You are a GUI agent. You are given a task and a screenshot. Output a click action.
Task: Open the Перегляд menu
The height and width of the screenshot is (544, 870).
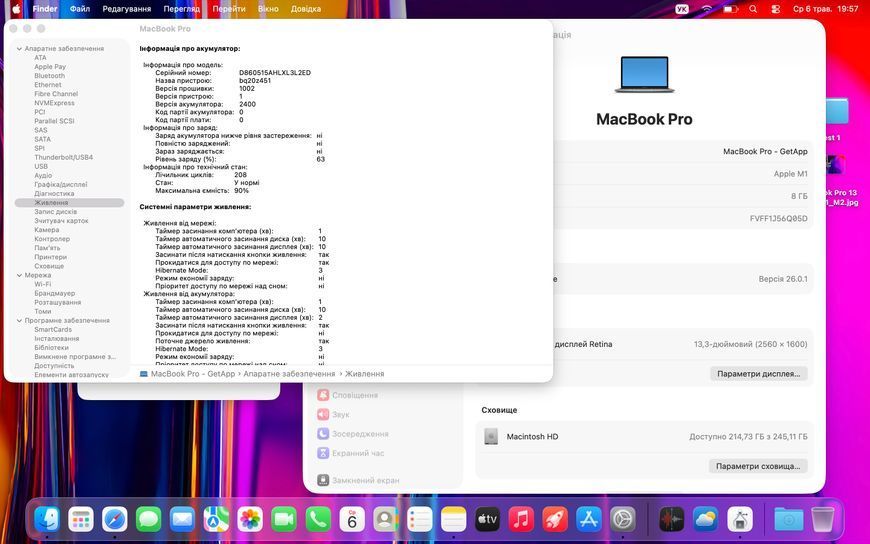[x=181, y=9]
